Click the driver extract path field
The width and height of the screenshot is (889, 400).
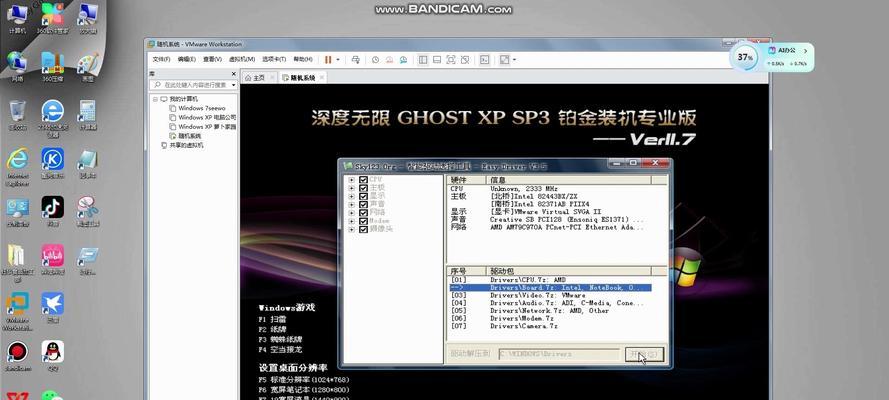click(x=559, y=354)
